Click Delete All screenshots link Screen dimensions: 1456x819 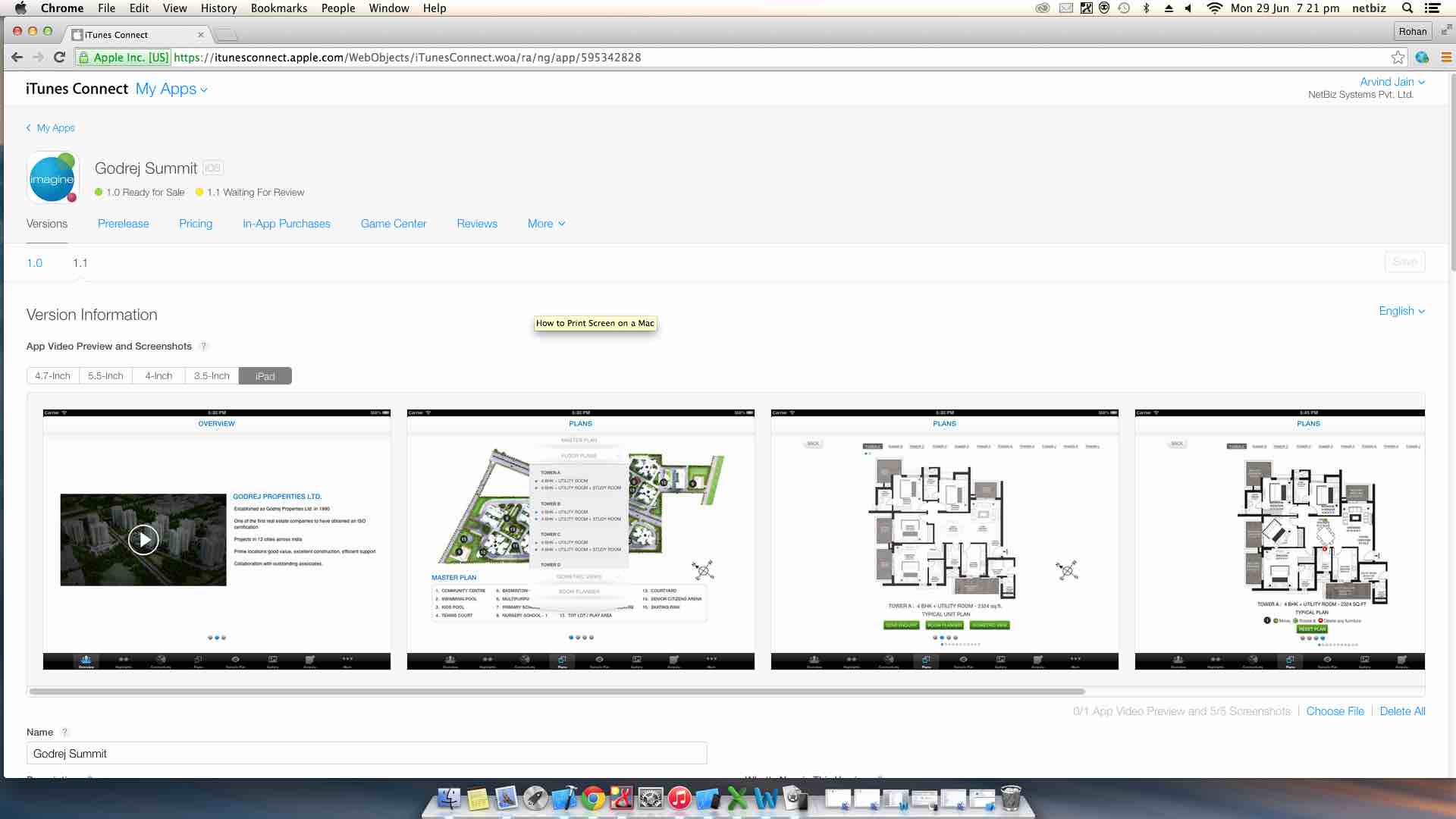click(x=1402, y=711)
